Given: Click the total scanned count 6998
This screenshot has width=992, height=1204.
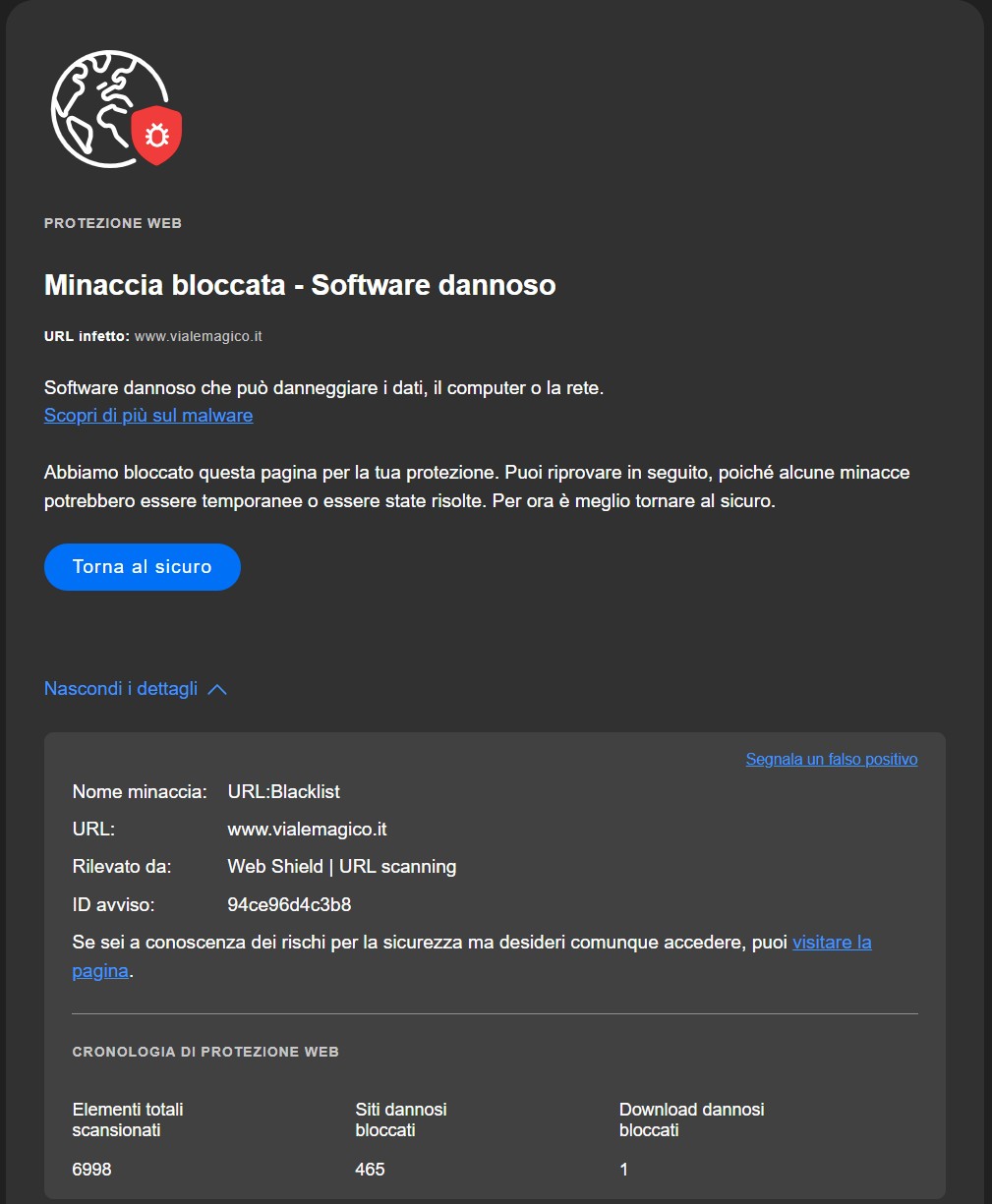Looking at the screenshot, I should click(x=91, y=1170).
